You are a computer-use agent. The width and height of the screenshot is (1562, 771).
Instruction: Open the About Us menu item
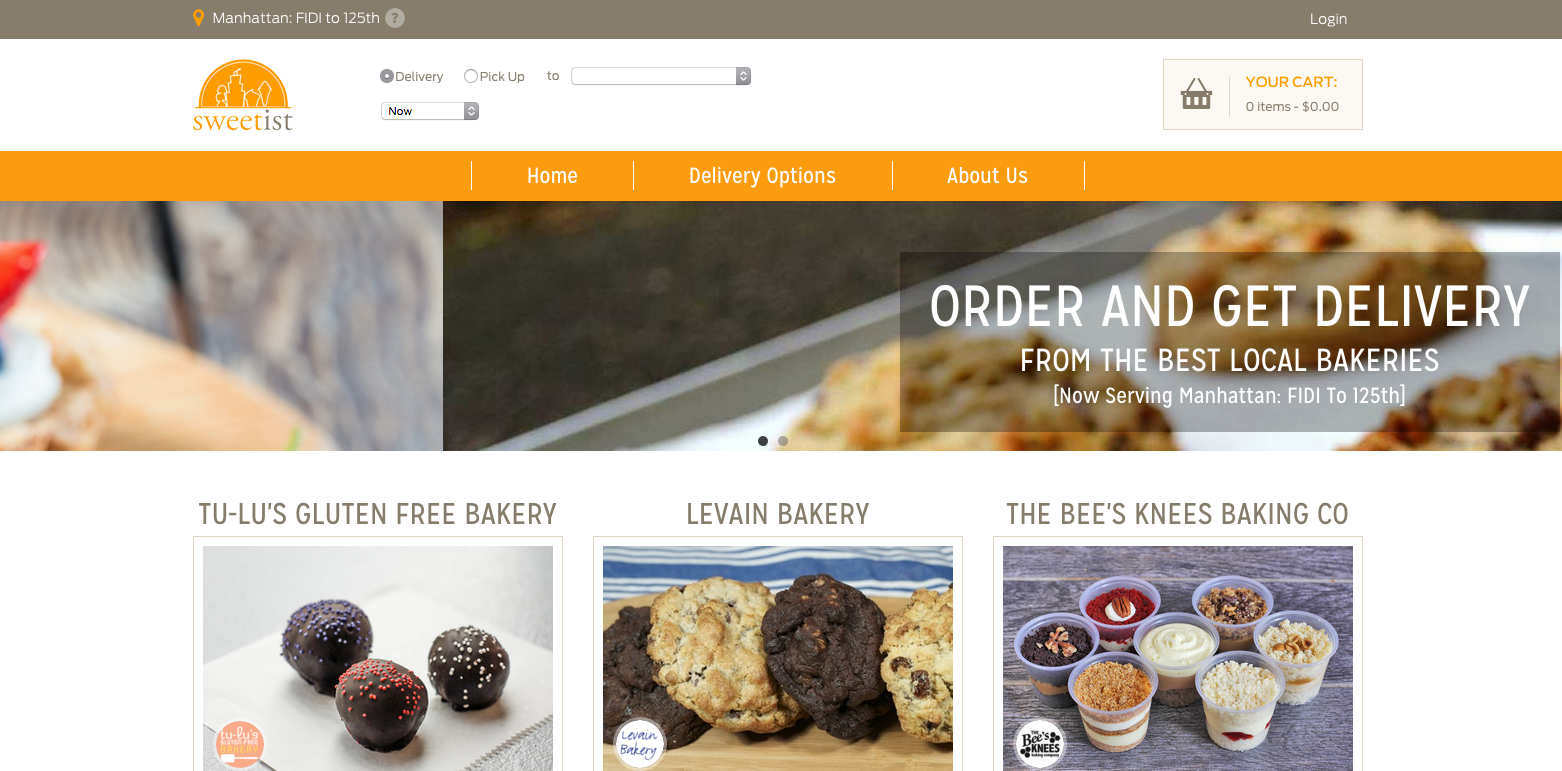pos(987,176)
